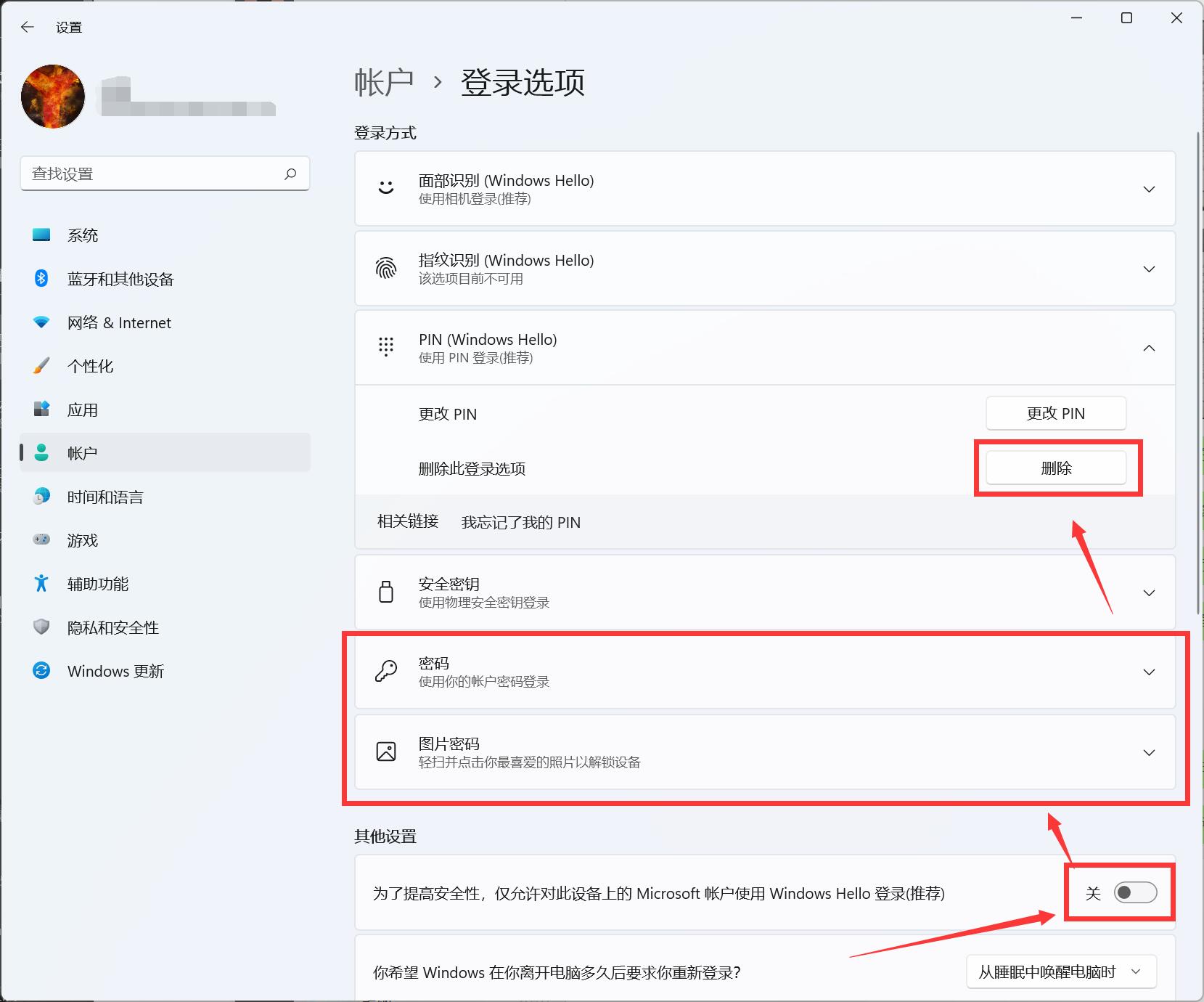Expand 安全密钥 section chevron
The image size is (1204, 1002).
click(x=1149, y=592)
